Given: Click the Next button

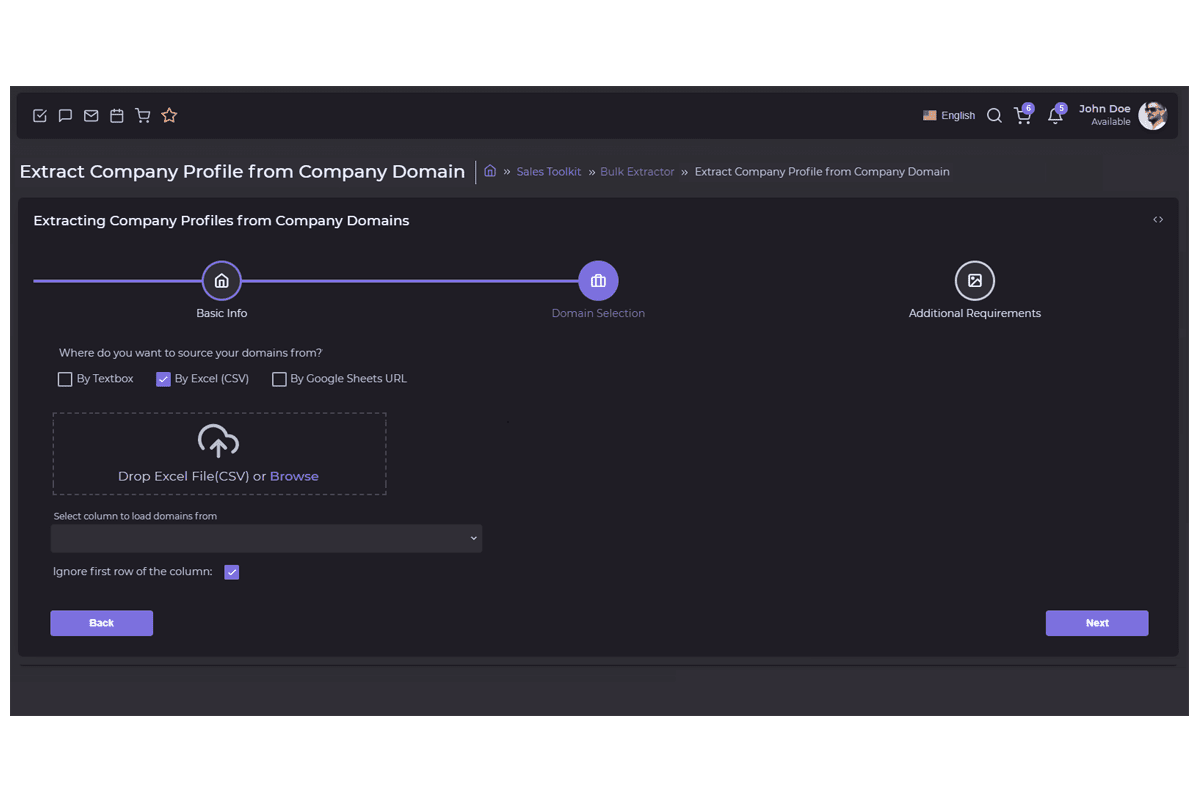Looking at the screenshot, I should (1096, 623).
